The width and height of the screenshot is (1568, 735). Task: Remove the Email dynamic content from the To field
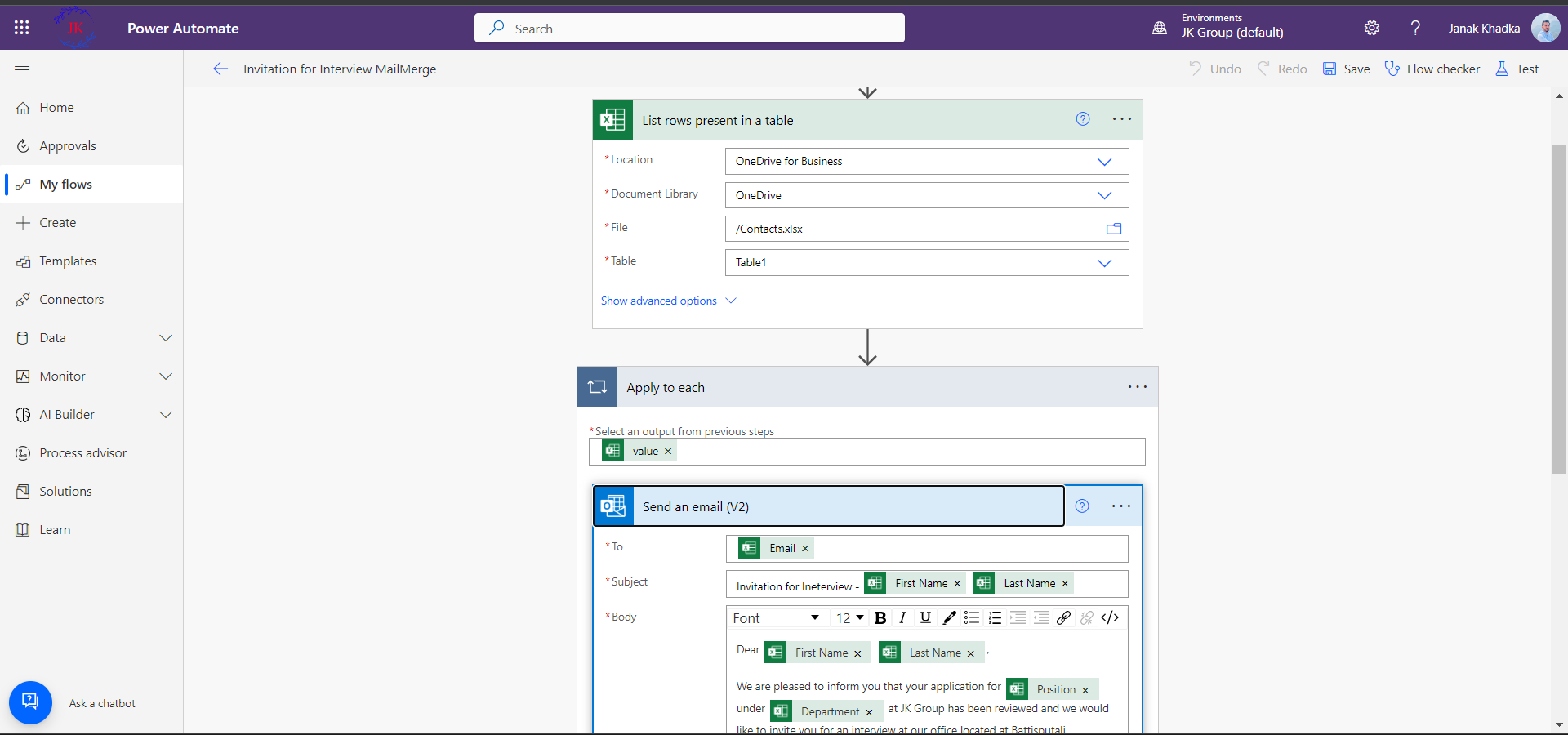(x=804, y=548)
